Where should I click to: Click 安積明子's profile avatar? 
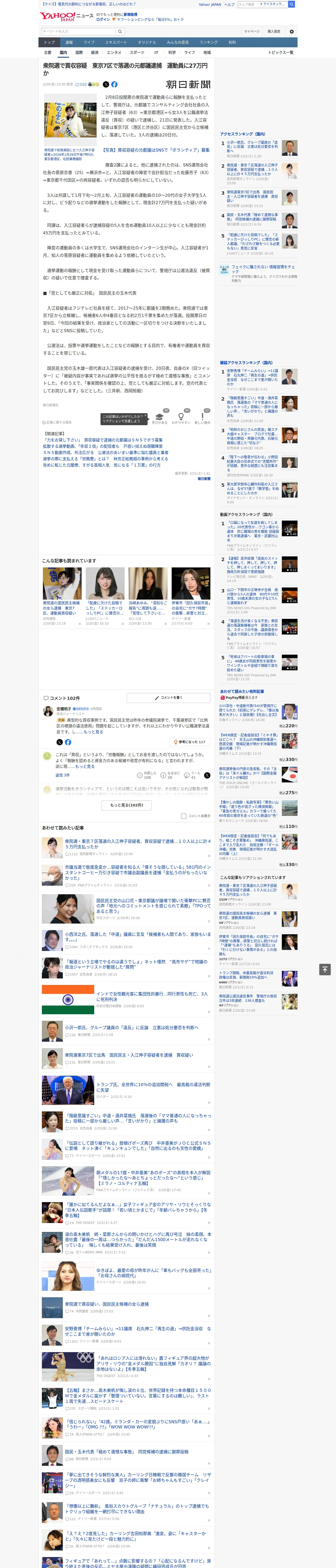[x=48, y=711]
